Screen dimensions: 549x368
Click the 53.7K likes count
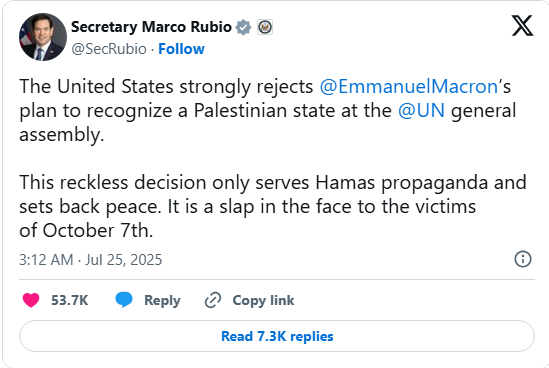tap(70, 300)
